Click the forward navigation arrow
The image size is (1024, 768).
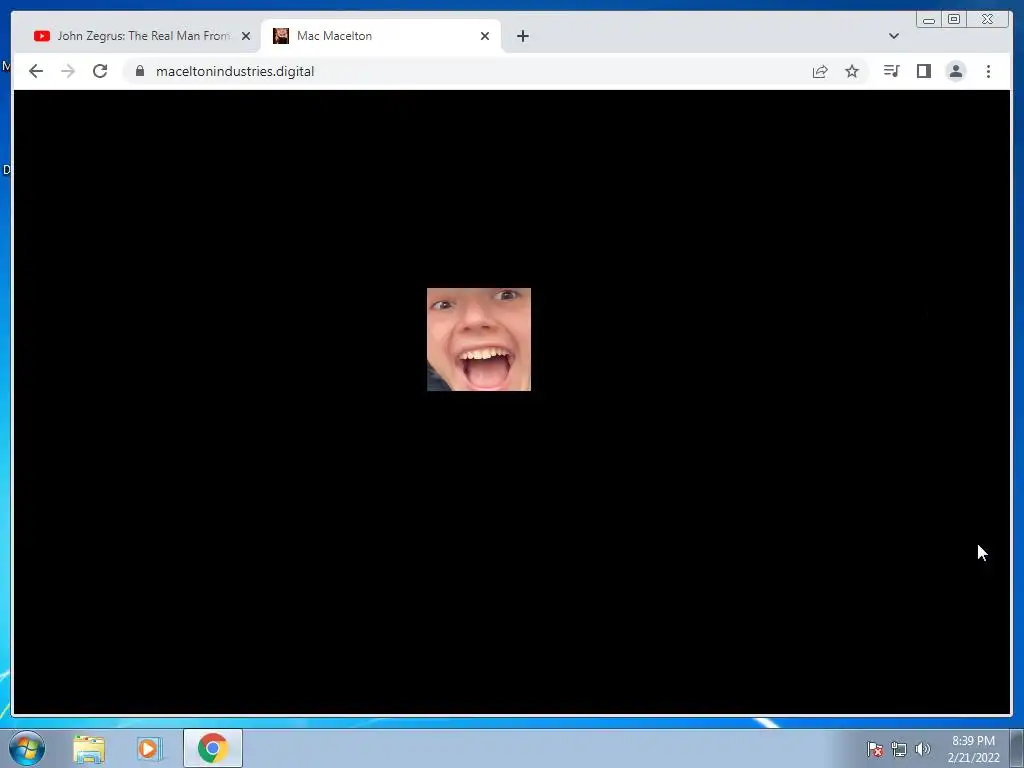pyautogui.click(x=68, y=71)
